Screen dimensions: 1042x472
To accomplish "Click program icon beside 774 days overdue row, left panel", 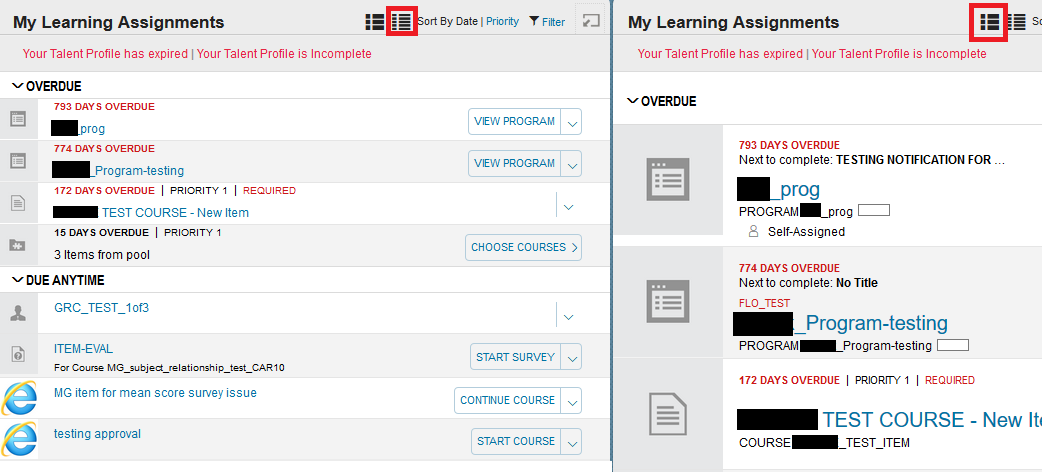I will (x=18, y=161).
